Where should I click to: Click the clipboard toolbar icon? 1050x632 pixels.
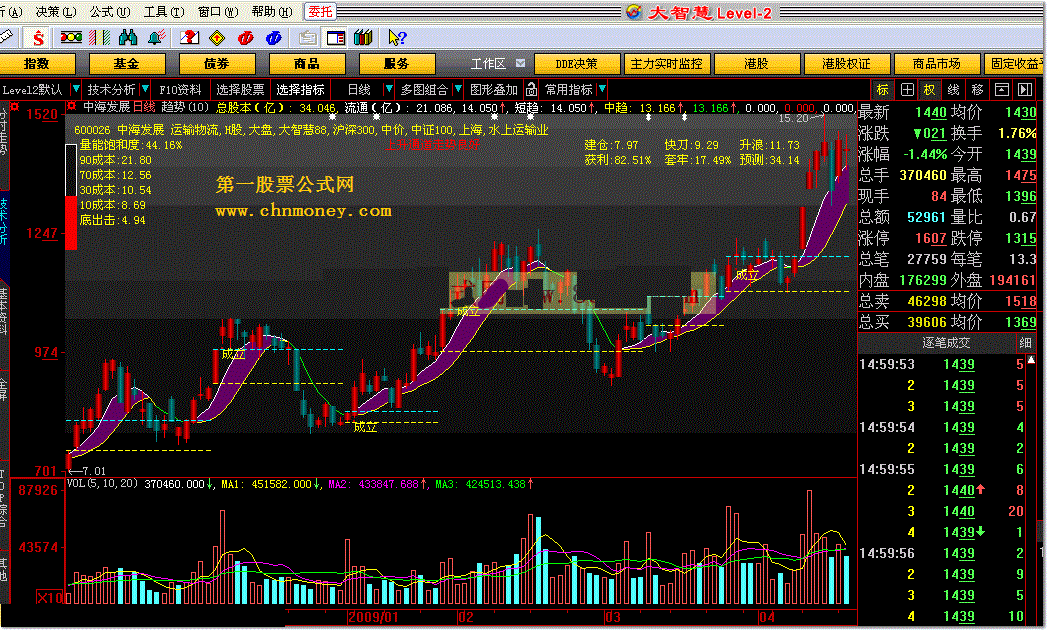(x=308, y=38)
